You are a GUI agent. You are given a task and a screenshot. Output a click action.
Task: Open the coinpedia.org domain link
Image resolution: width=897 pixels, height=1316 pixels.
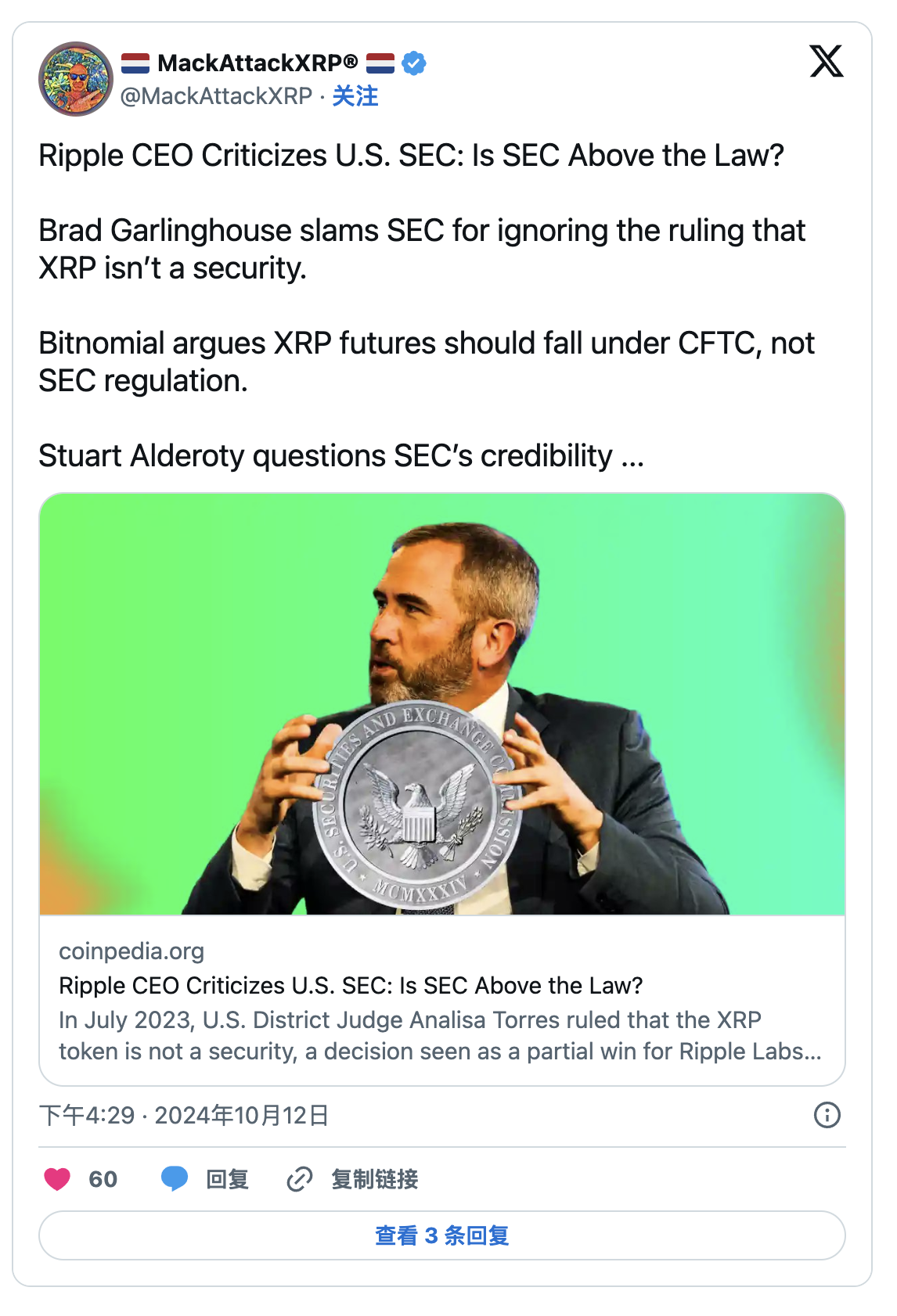[131, 951]
